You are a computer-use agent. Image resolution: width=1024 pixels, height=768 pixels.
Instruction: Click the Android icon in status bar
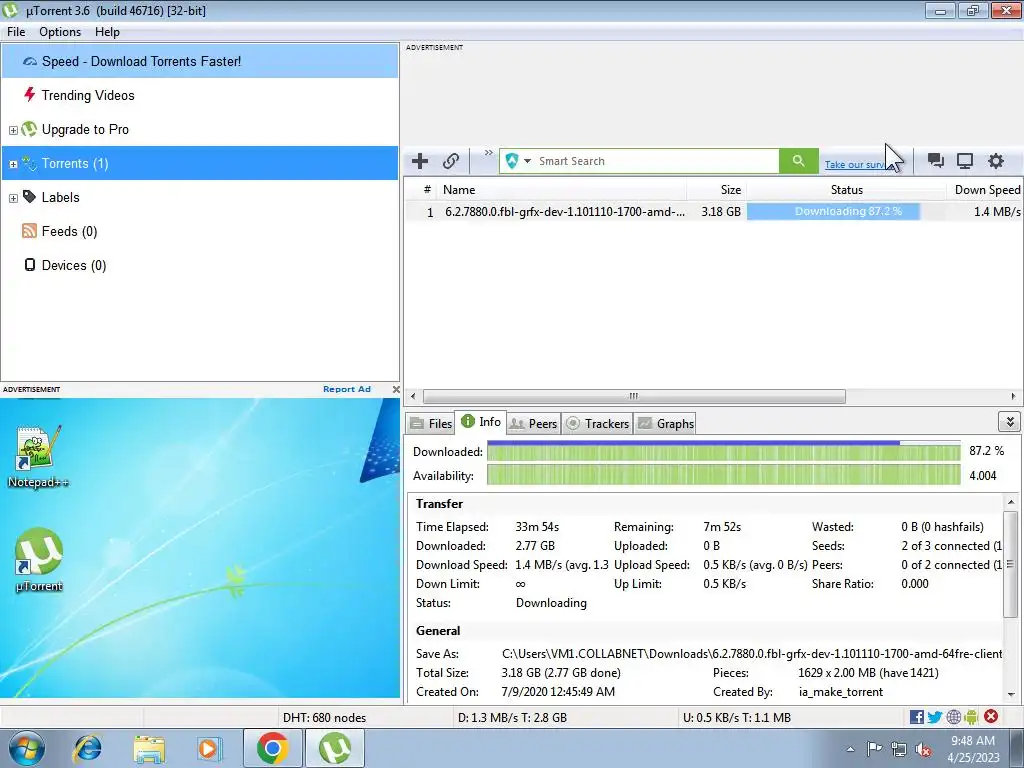(x=971, y=717)
